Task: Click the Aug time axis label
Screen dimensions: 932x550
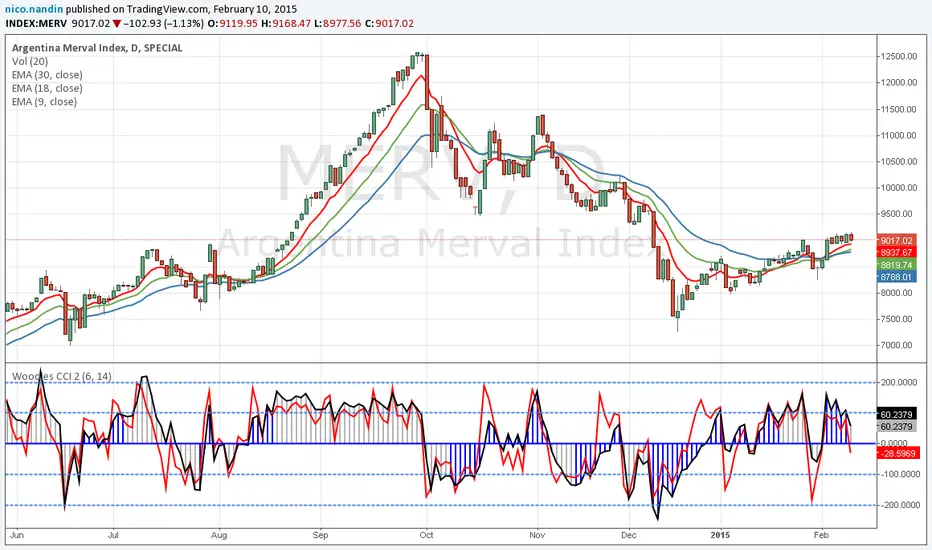Action: click(219, 535)
